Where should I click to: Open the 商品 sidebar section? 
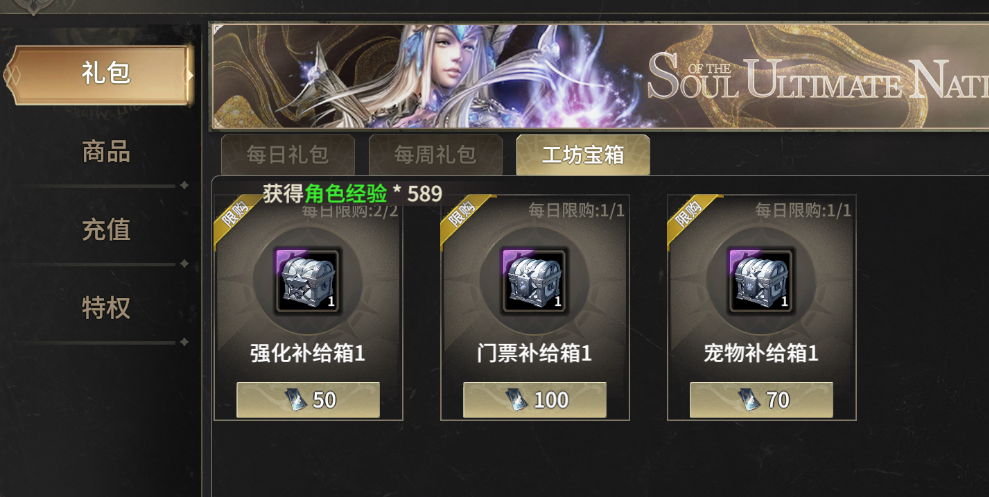[106, 152]
